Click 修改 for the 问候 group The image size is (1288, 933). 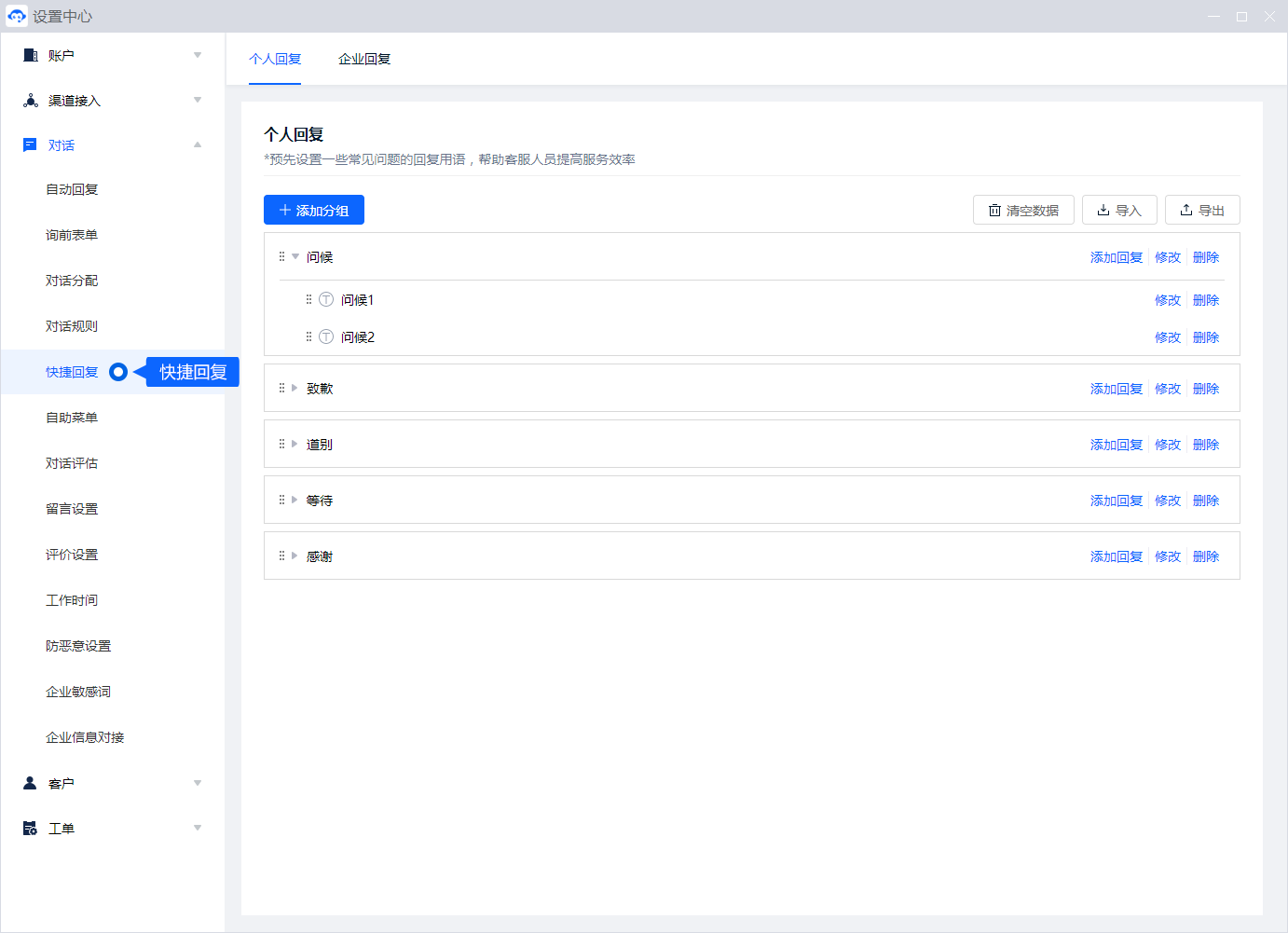click(1168, 257)
